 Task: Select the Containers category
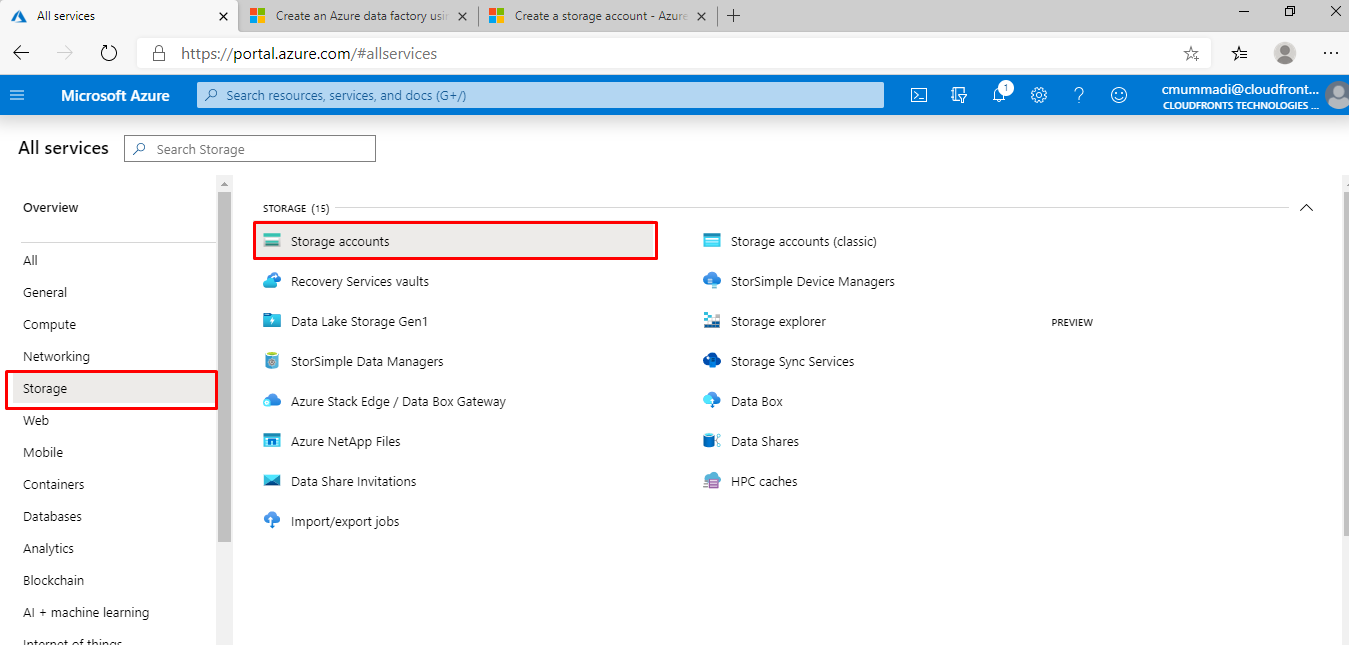pyautogui.click(x=54, y=485)
